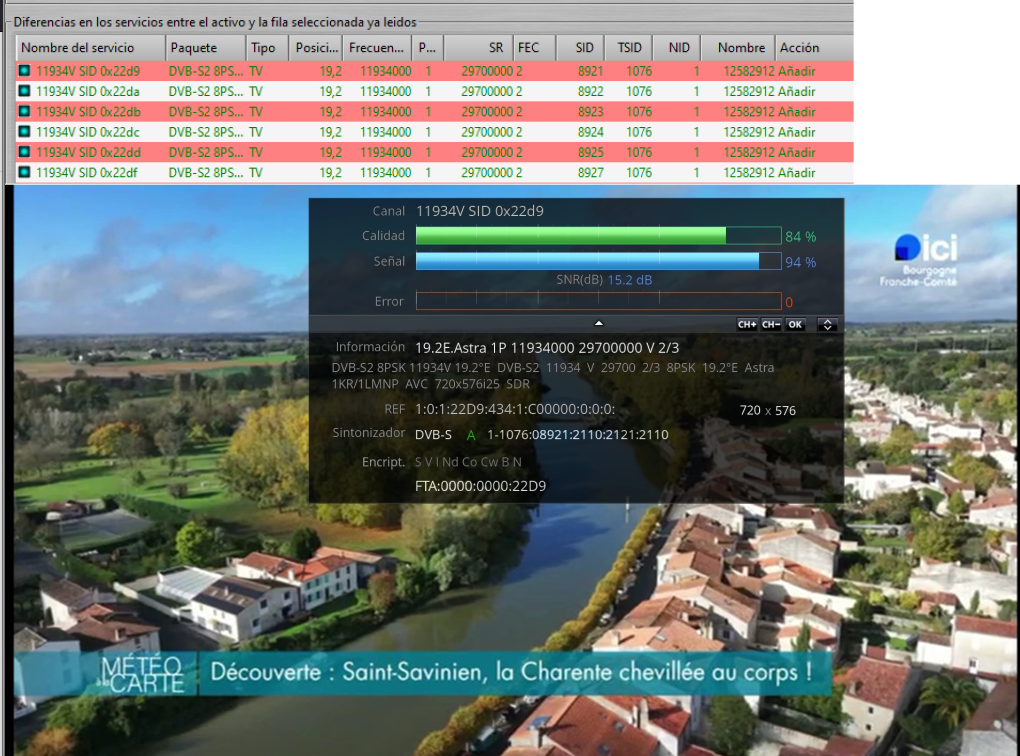This screenshot has width=1020, height=756.
Task: Select row 11934V SID 0x22dd
Action: click(435, 152)
